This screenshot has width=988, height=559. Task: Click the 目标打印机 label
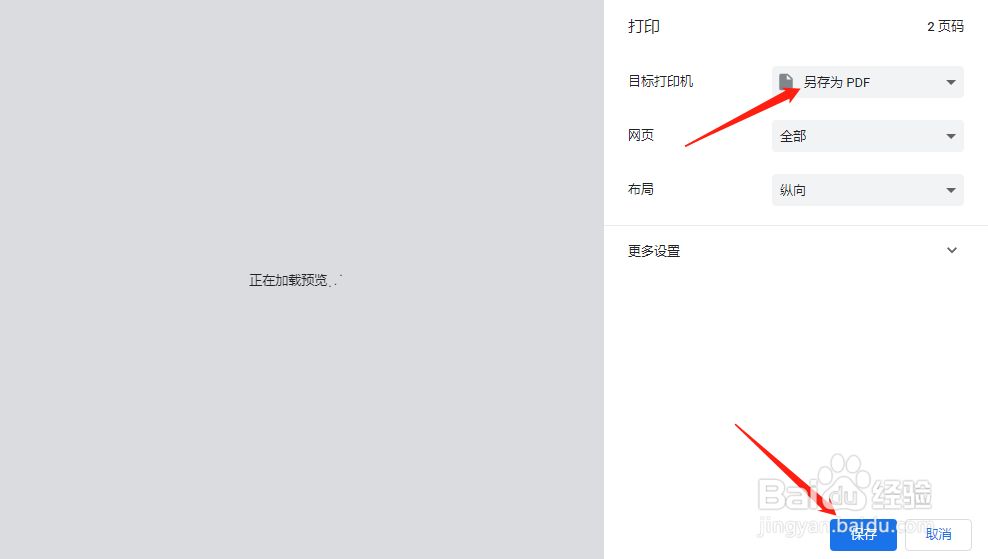coord(660,81)
